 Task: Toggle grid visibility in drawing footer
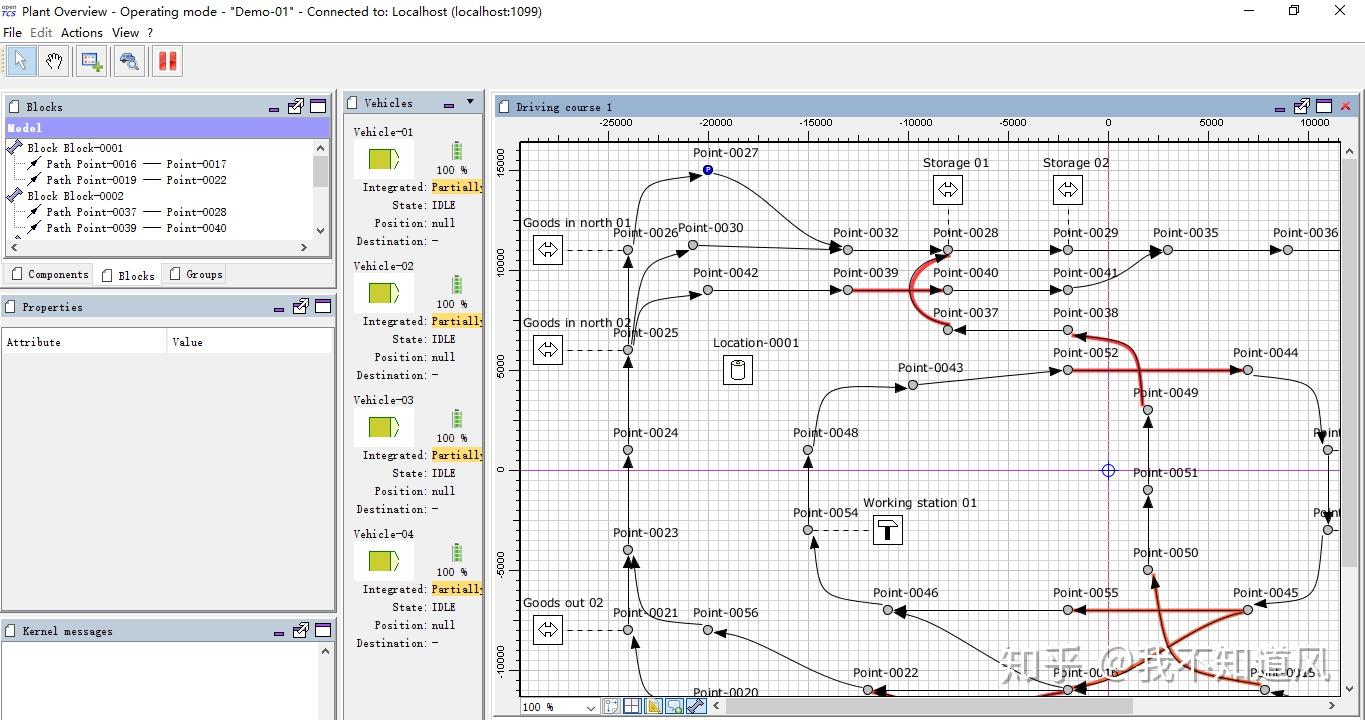[x=632, y=707]
